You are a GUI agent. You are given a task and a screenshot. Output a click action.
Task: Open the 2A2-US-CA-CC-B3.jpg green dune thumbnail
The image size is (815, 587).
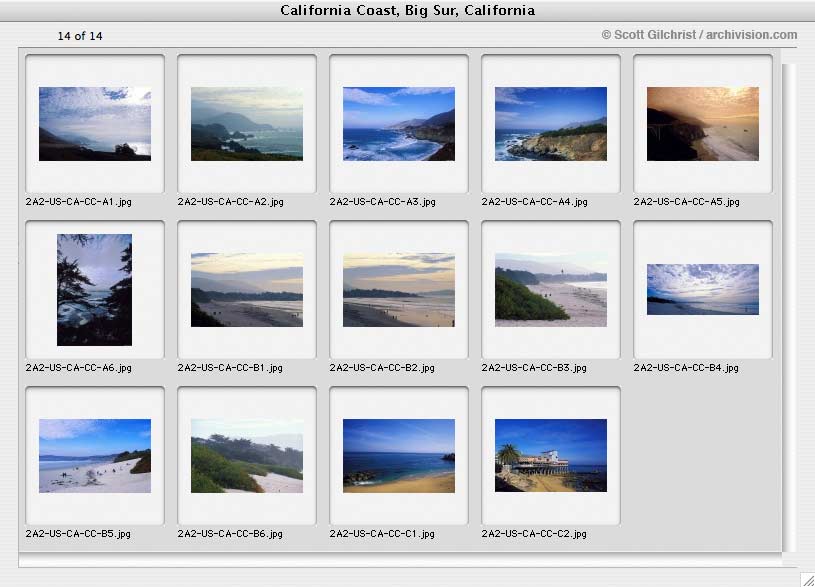pos(551,290)
